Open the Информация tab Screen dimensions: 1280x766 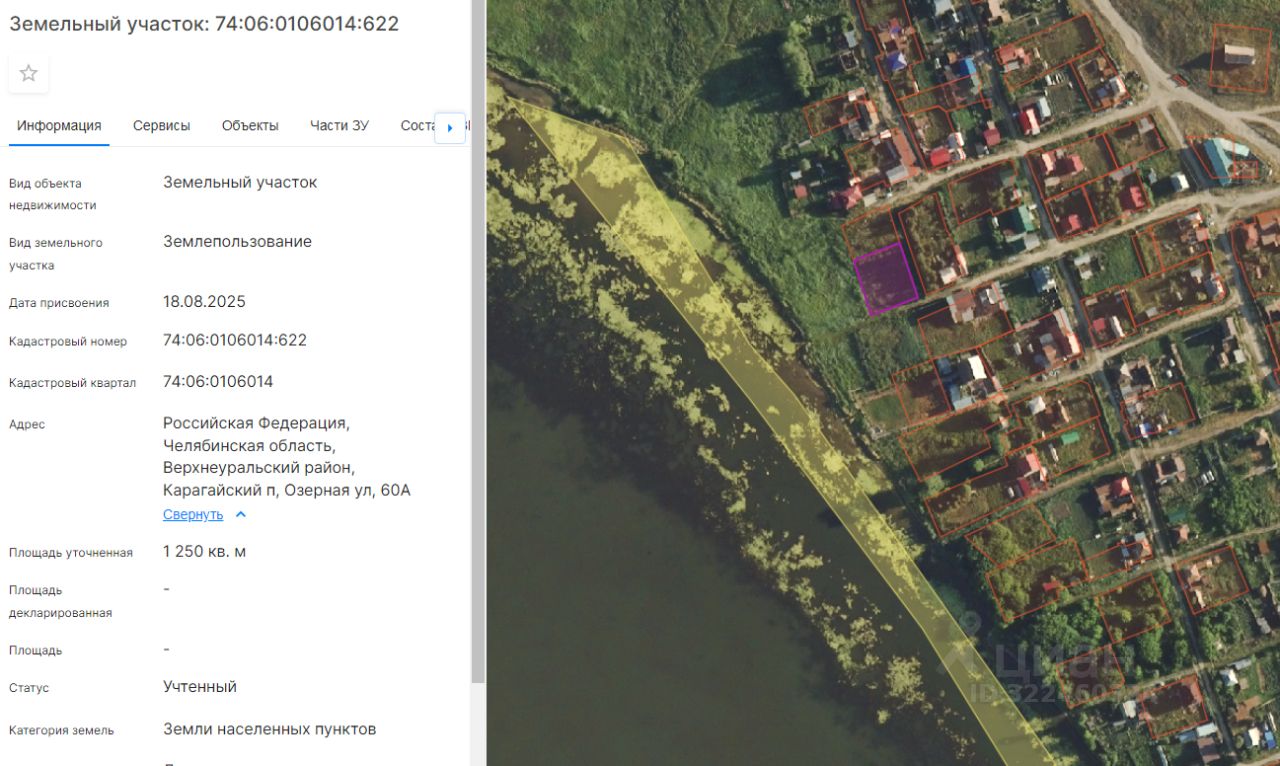coord(59,126)
